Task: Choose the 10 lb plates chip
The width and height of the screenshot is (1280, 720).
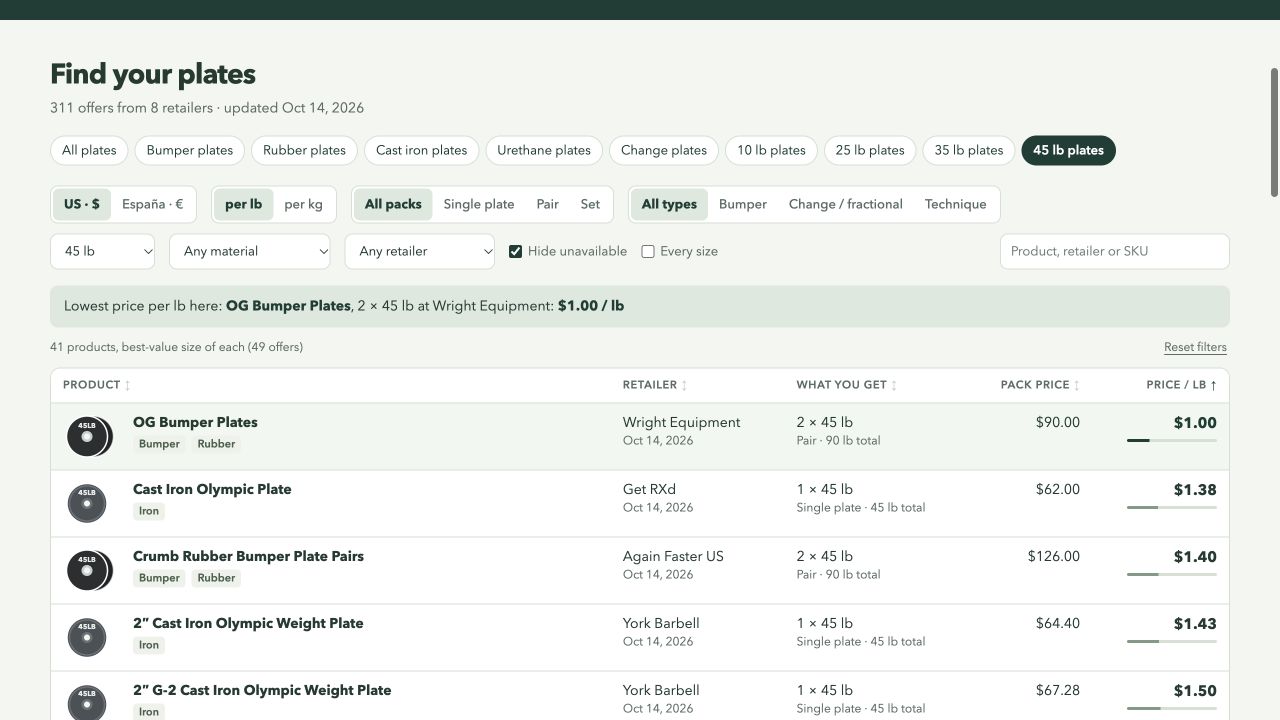Action: [x=771, y=150]
